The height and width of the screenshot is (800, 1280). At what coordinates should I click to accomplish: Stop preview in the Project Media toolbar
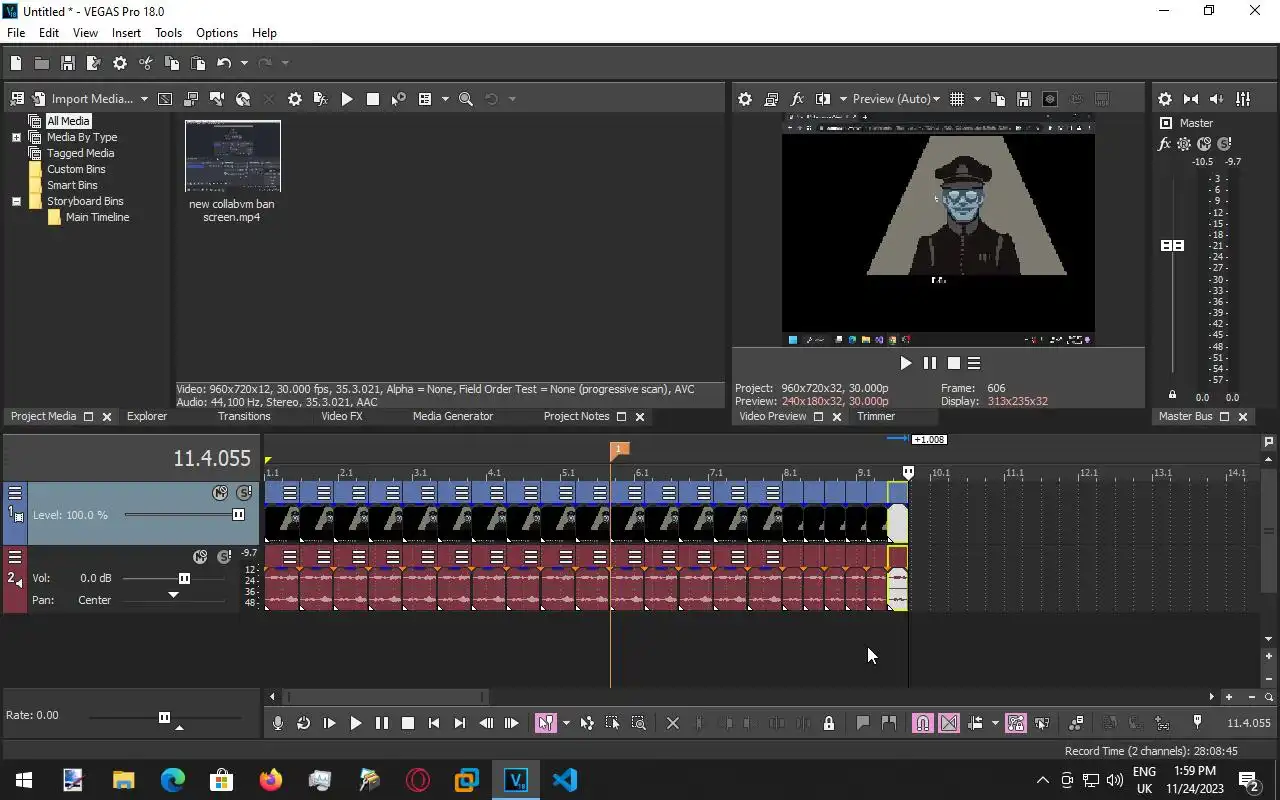[x=373, y=99]
